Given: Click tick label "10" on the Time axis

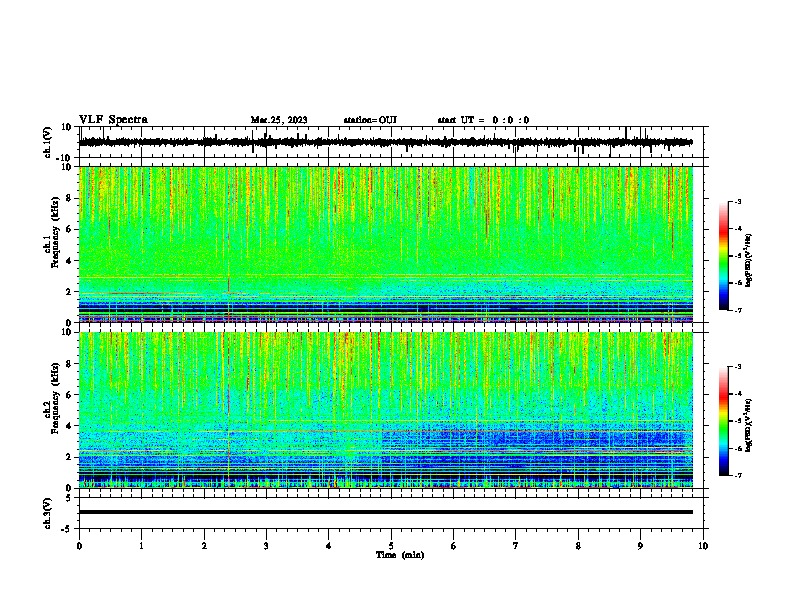Looking at the screenshot, I should [x=703, y=546].
